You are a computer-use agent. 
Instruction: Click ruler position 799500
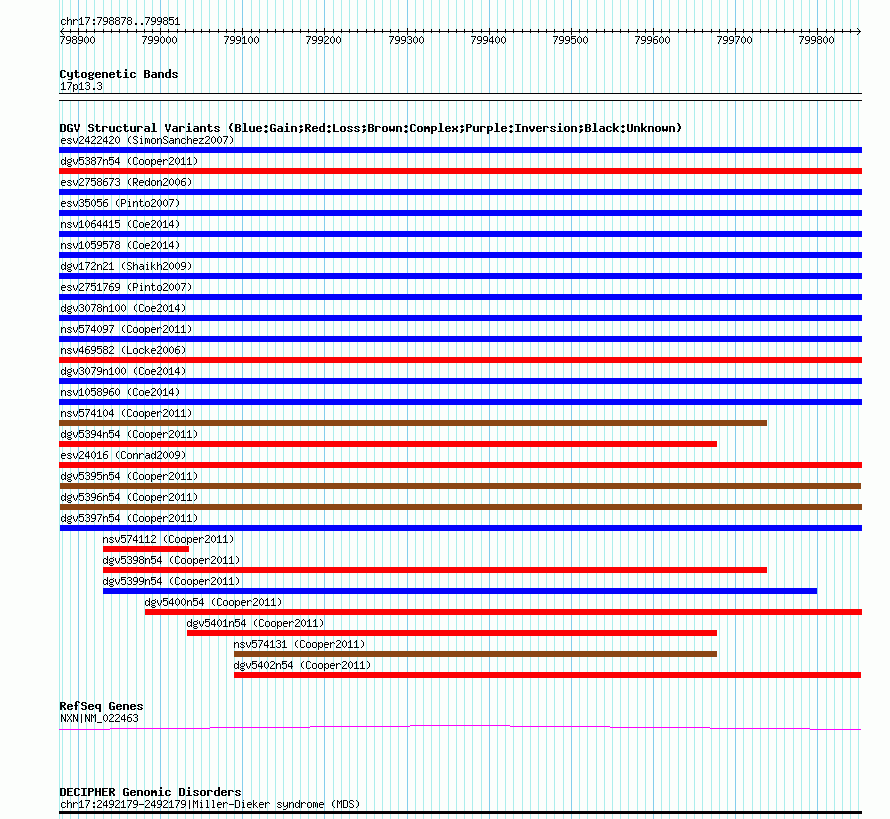(570, 40)
